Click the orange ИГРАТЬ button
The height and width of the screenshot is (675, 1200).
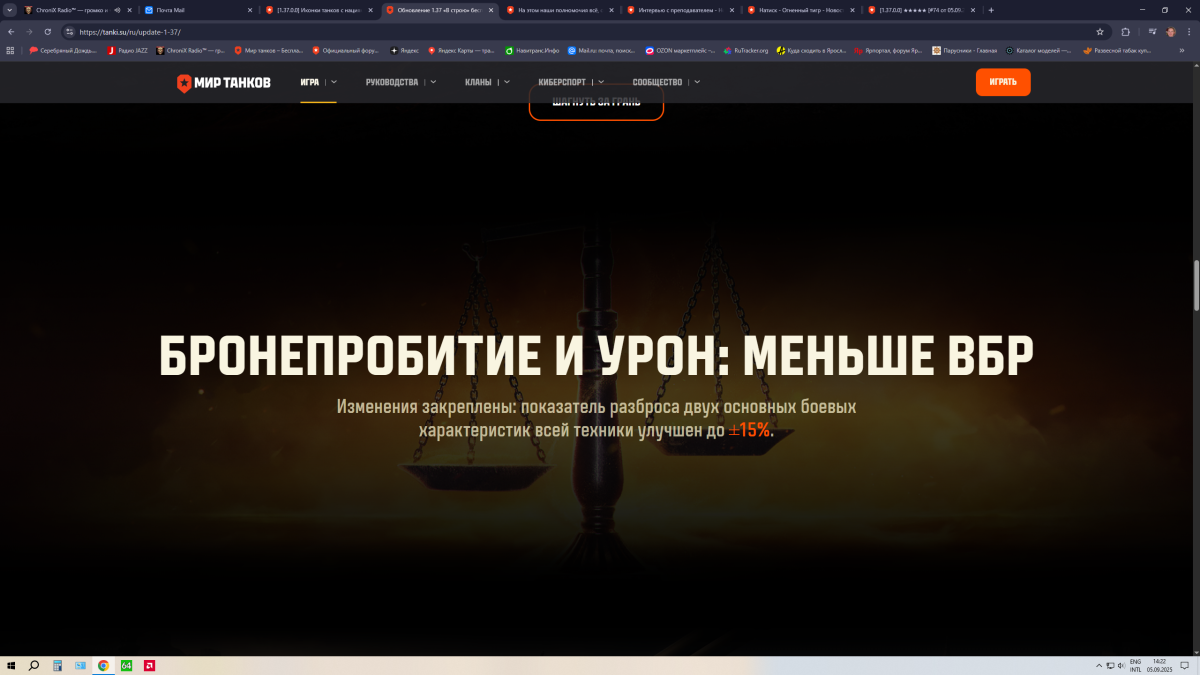(1003, 82)
